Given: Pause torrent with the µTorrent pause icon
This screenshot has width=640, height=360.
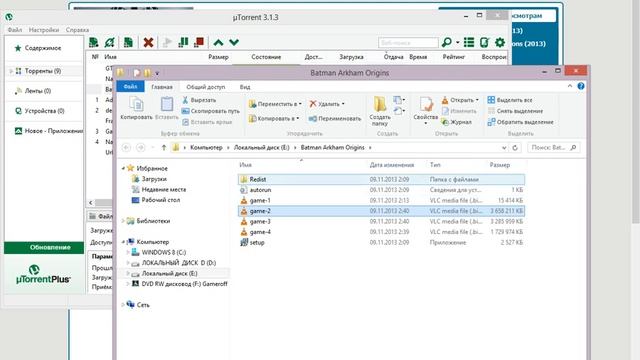Looking at the screenshot, I should (x=183, y=42).
